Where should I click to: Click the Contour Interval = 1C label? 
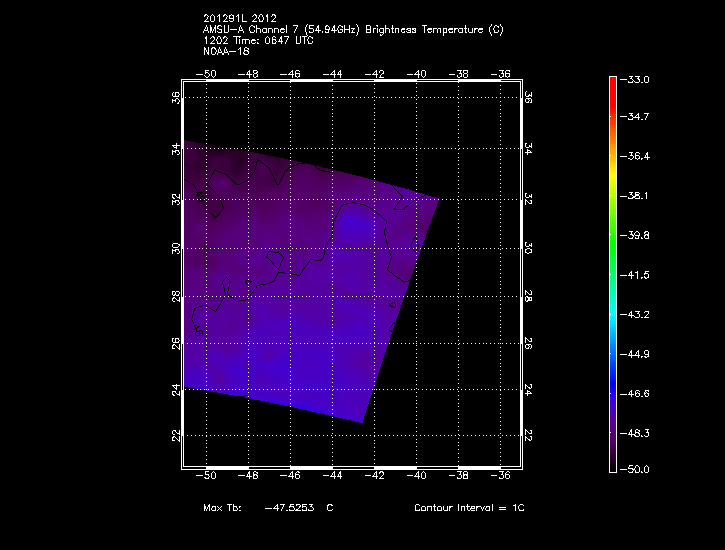pos(469,508)
